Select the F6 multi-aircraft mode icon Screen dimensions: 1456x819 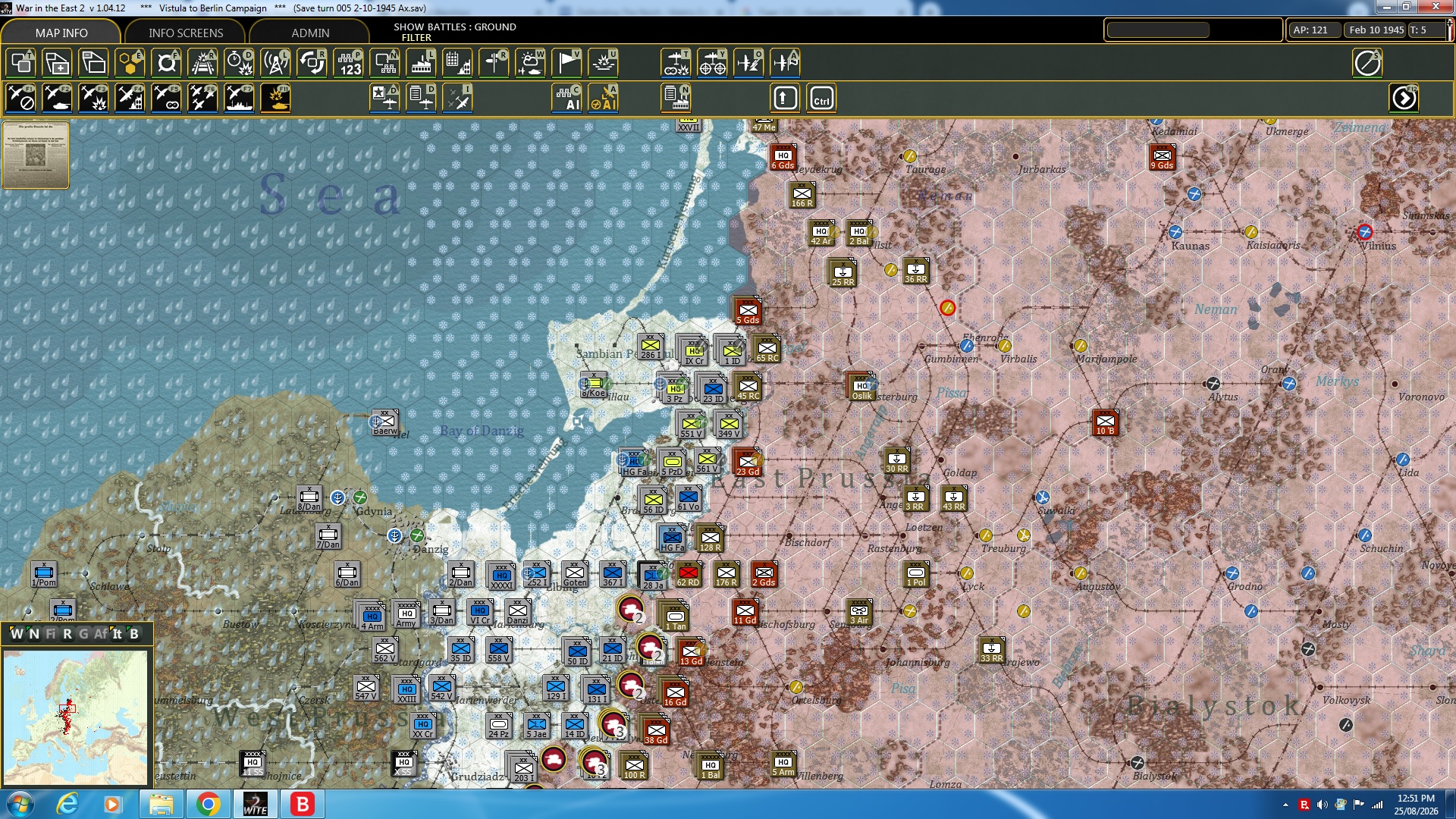click(203, 99)
